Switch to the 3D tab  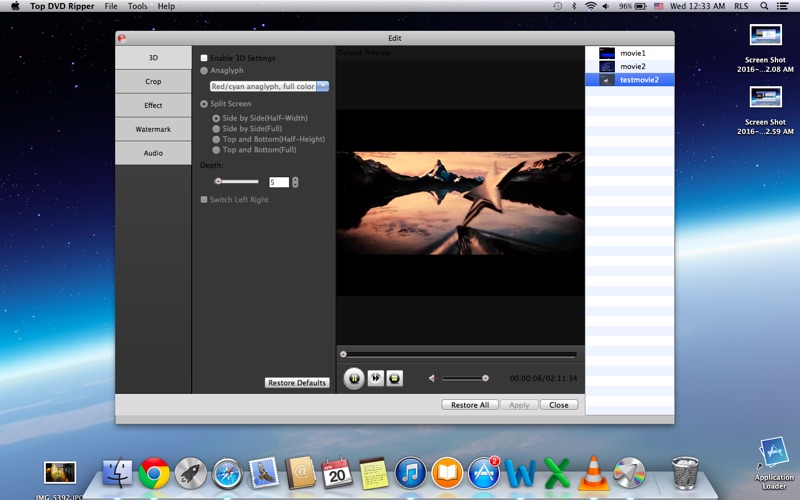[153, 58]
